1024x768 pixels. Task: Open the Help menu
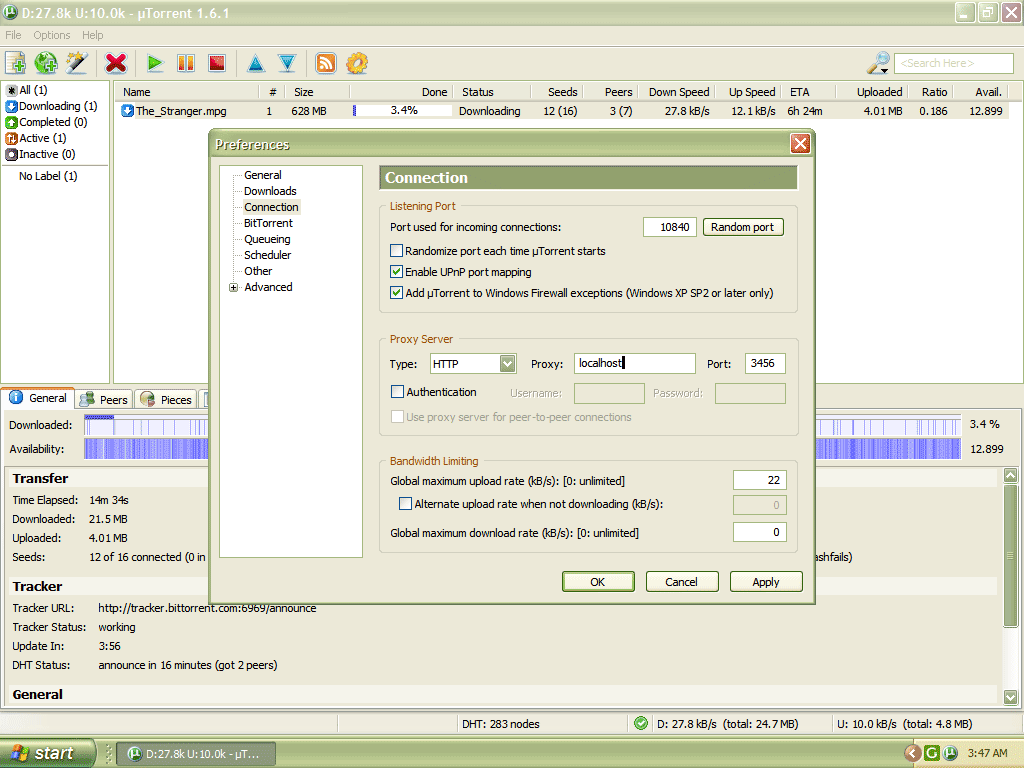click(x=93, y=35)
